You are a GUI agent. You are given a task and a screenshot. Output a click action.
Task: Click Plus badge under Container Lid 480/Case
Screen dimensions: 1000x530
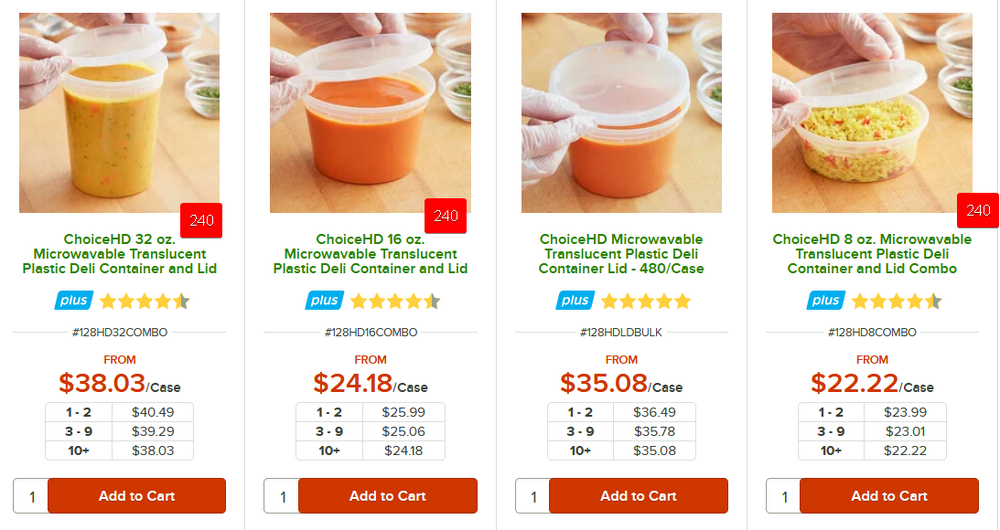click(575, 300)
